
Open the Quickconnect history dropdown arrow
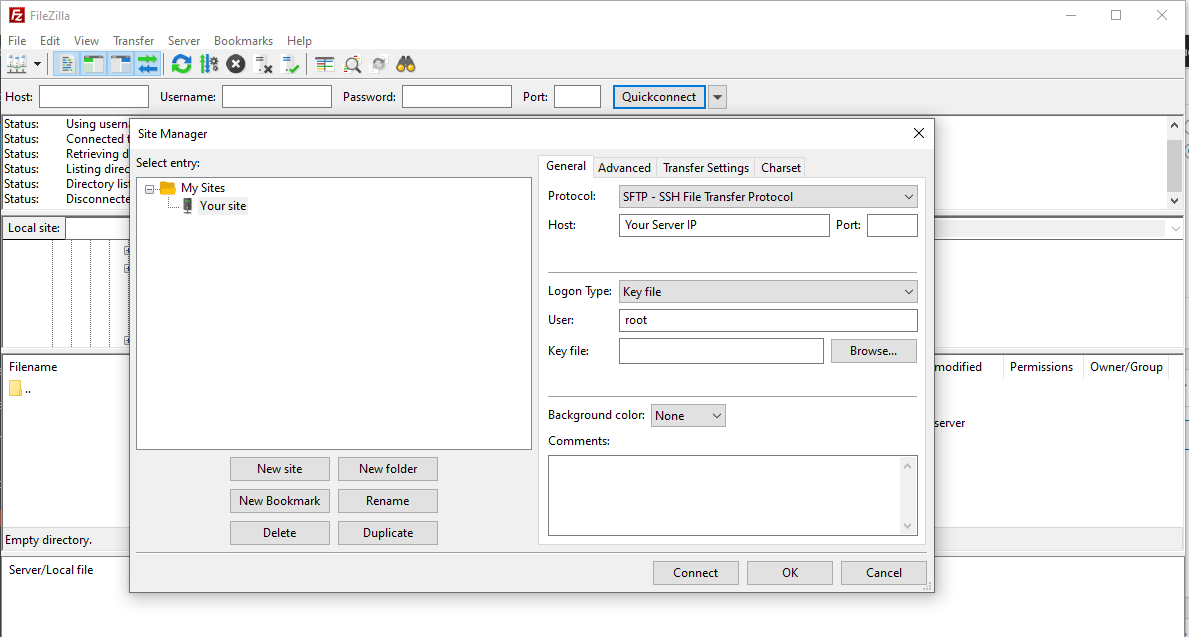[717, 97]
